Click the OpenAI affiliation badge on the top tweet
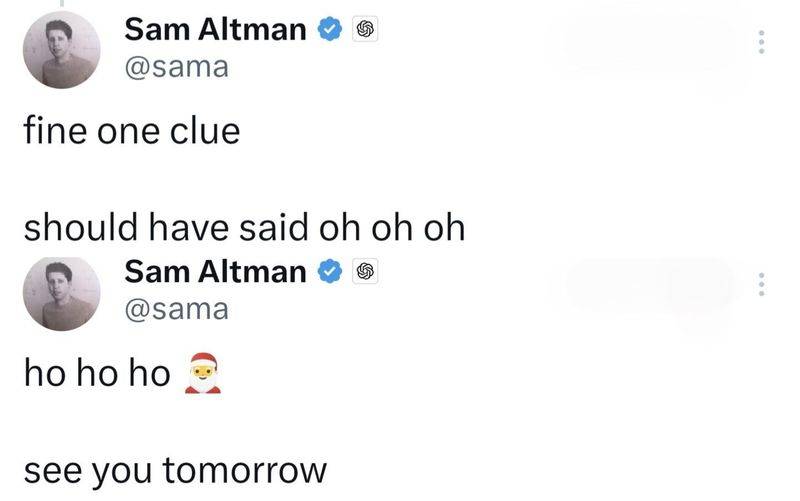The image size is (800, 501). pos(363,30)
